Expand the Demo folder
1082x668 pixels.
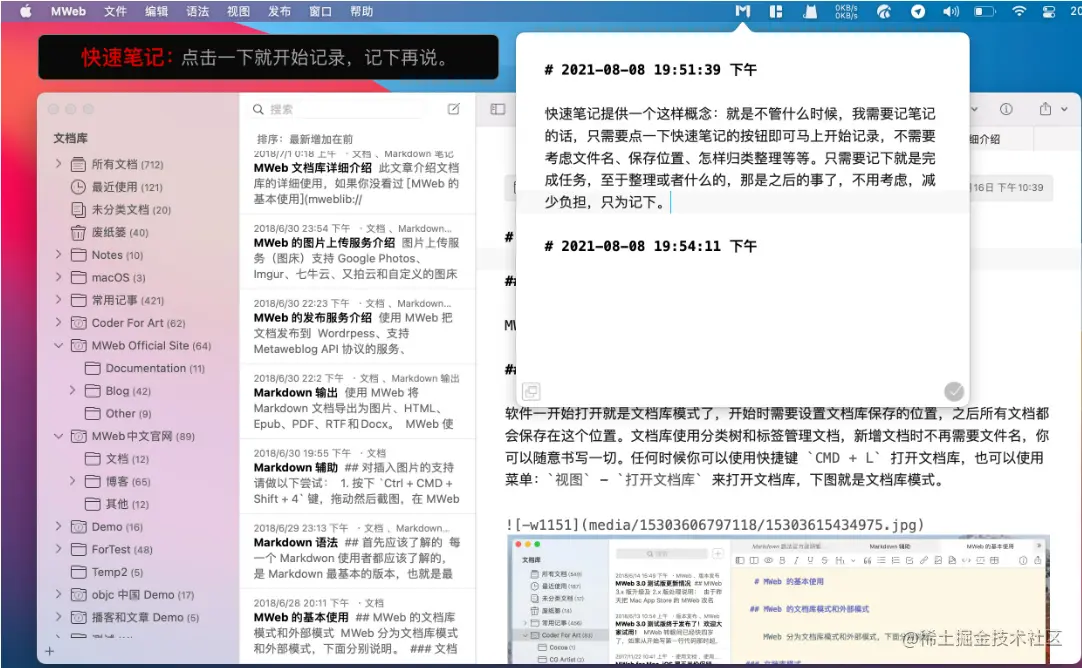pos(60,526)
